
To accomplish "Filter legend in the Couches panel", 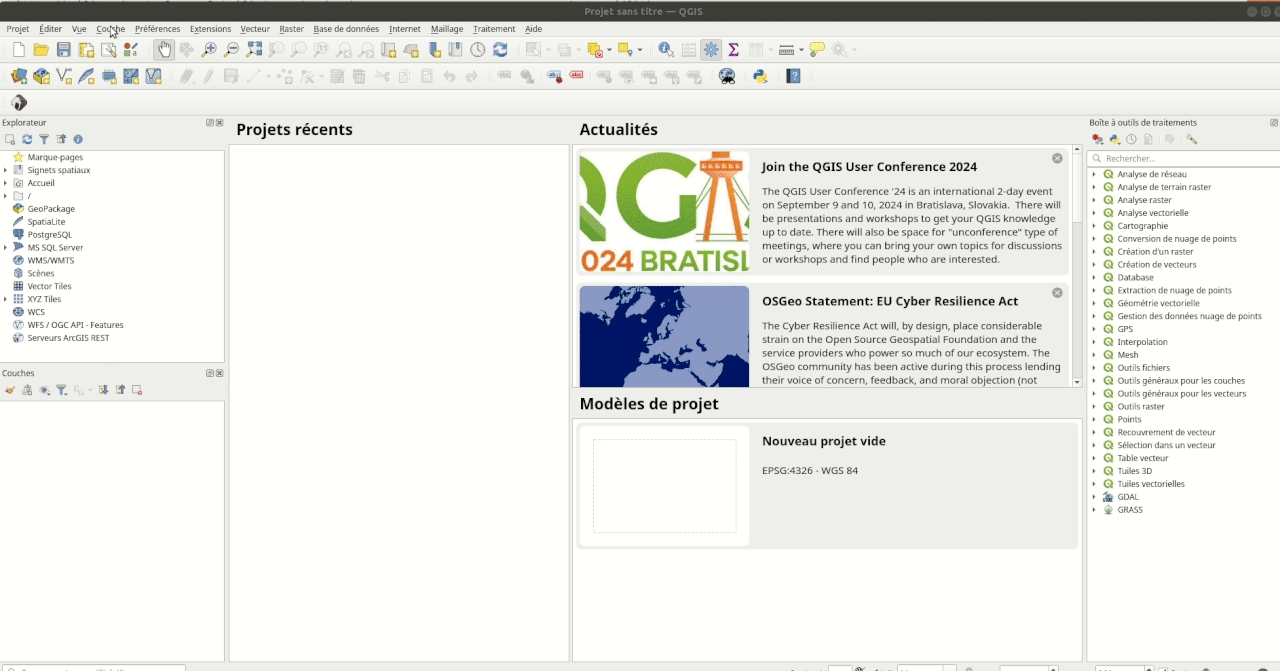I will click(61, 390).
